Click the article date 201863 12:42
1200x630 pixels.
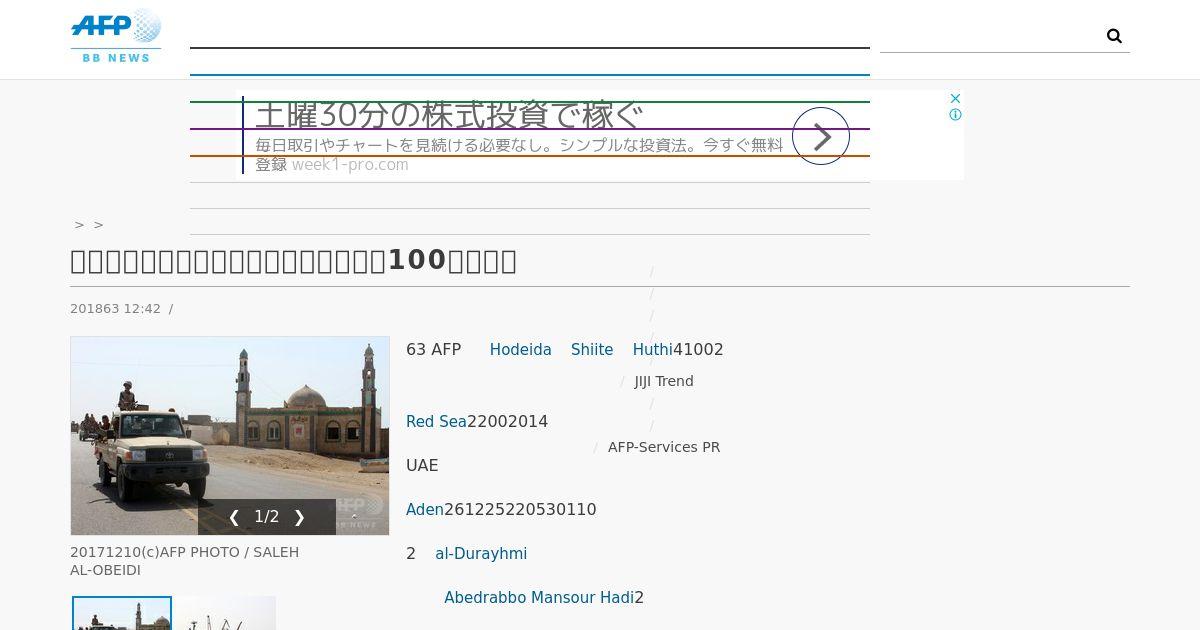pyautogui.click(x=115, y=309)
